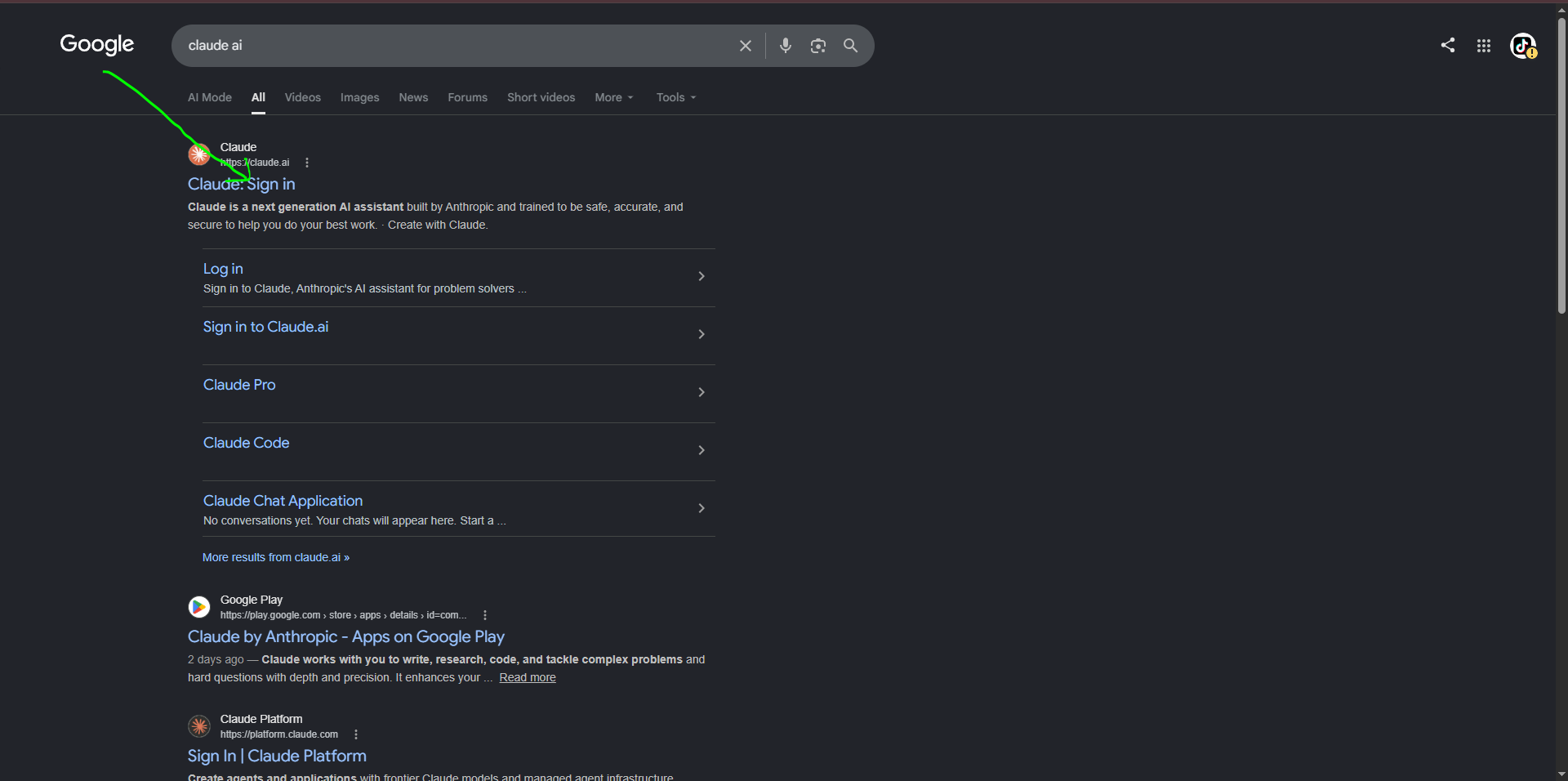Open three-dot options for Google Play result
The width and height of the screenshot is (1568, 781).
point(485,615)
